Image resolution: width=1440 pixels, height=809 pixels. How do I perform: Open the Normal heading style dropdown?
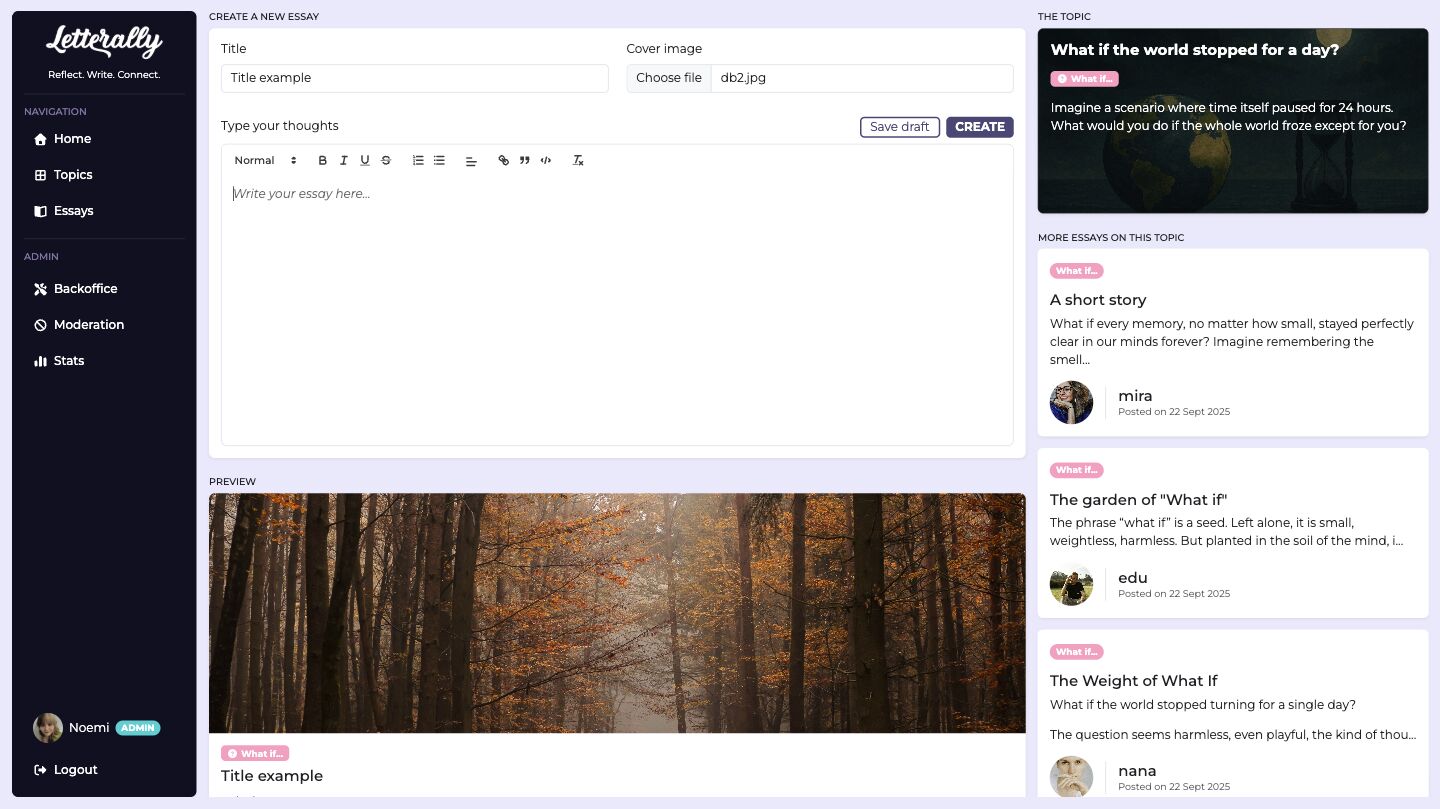(266, 160)
